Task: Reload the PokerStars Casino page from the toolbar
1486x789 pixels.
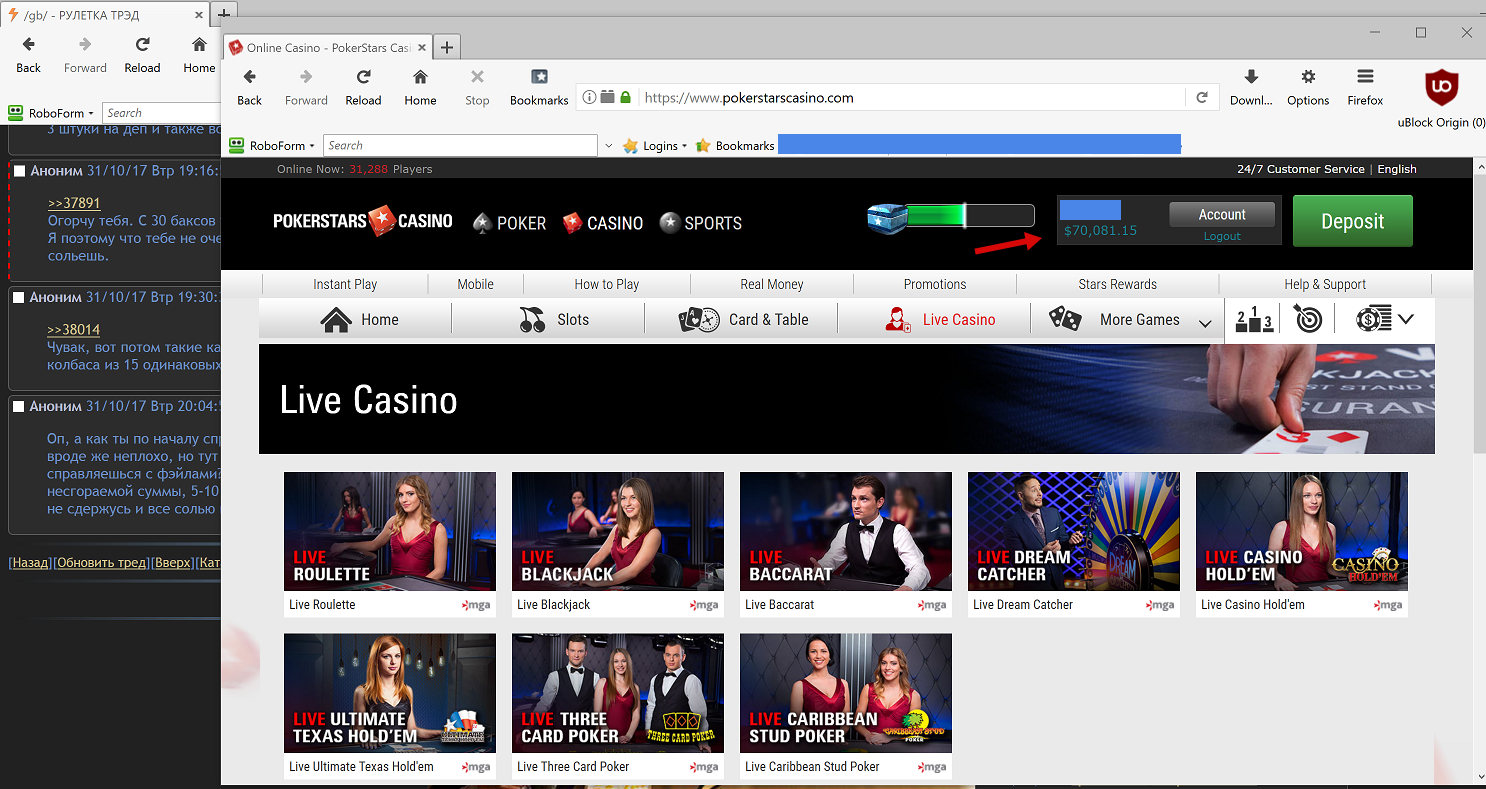Action: click(363, 86)
